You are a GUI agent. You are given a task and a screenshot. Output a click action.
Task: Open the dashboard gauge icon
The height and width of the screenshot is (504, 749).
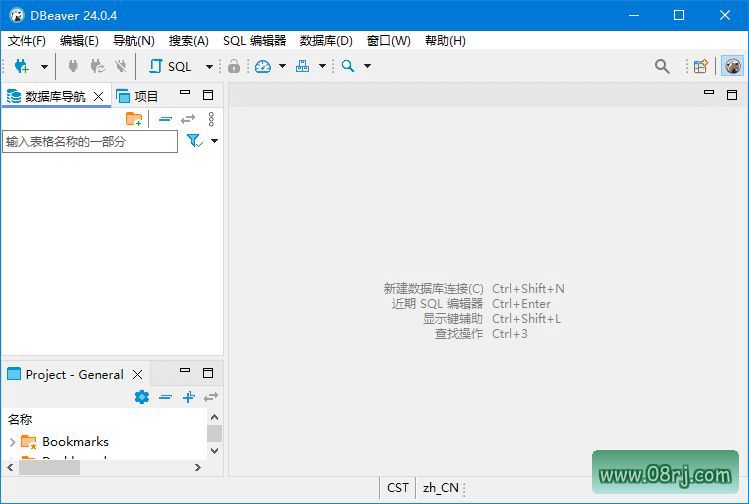click(263, 66)
